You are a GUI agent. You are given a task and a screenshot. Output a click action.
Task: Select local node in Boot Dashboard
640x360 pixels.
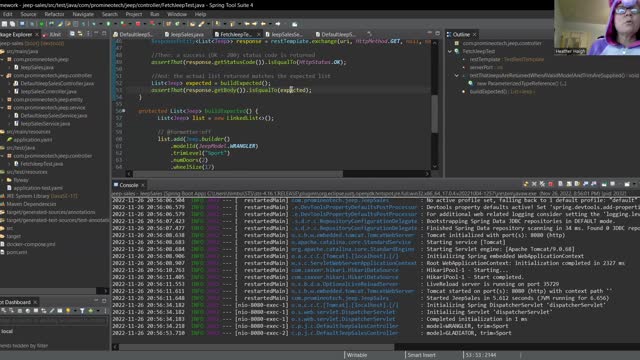pyautogui.click(x=7, y=331)
